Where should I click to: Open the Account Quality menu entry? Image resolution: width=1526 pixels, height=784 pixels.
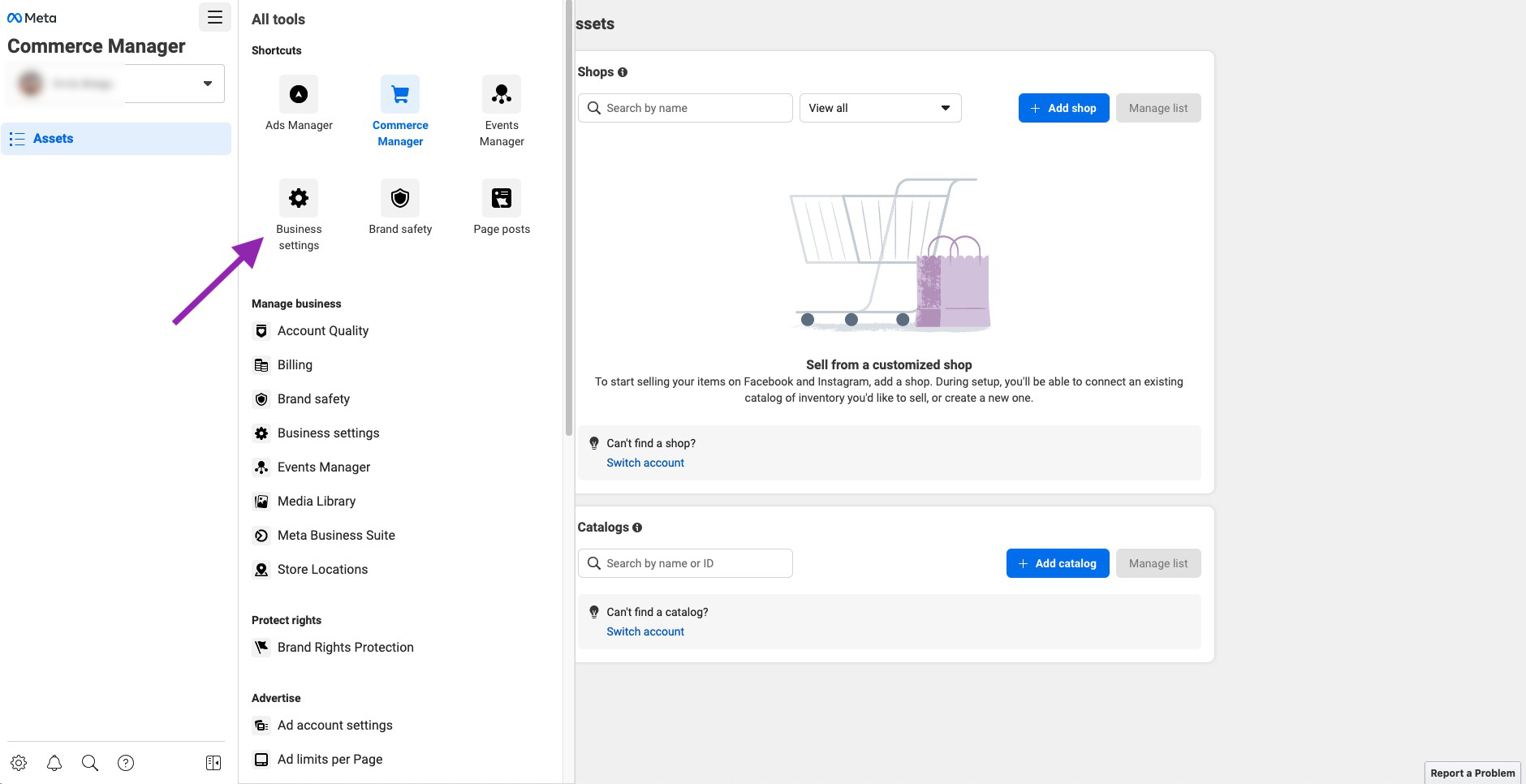coord(323,331)
